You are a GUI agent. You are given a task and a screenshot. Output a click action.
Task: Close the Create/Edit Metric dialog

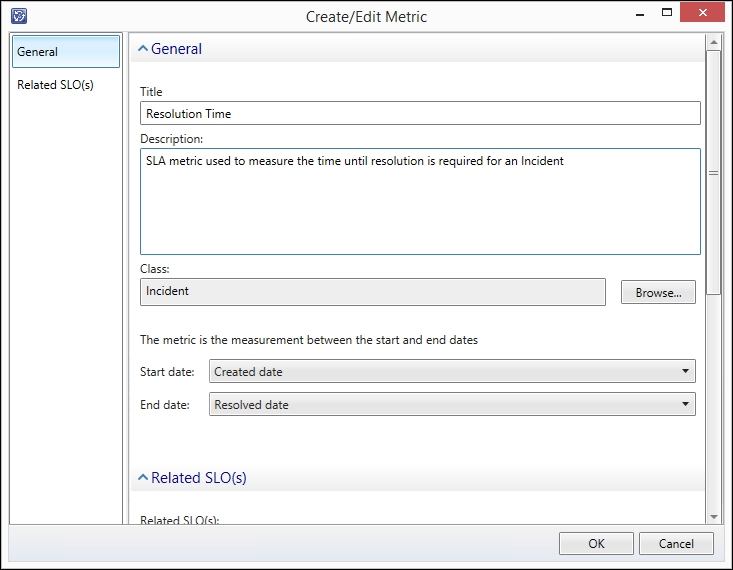(703, 13)
